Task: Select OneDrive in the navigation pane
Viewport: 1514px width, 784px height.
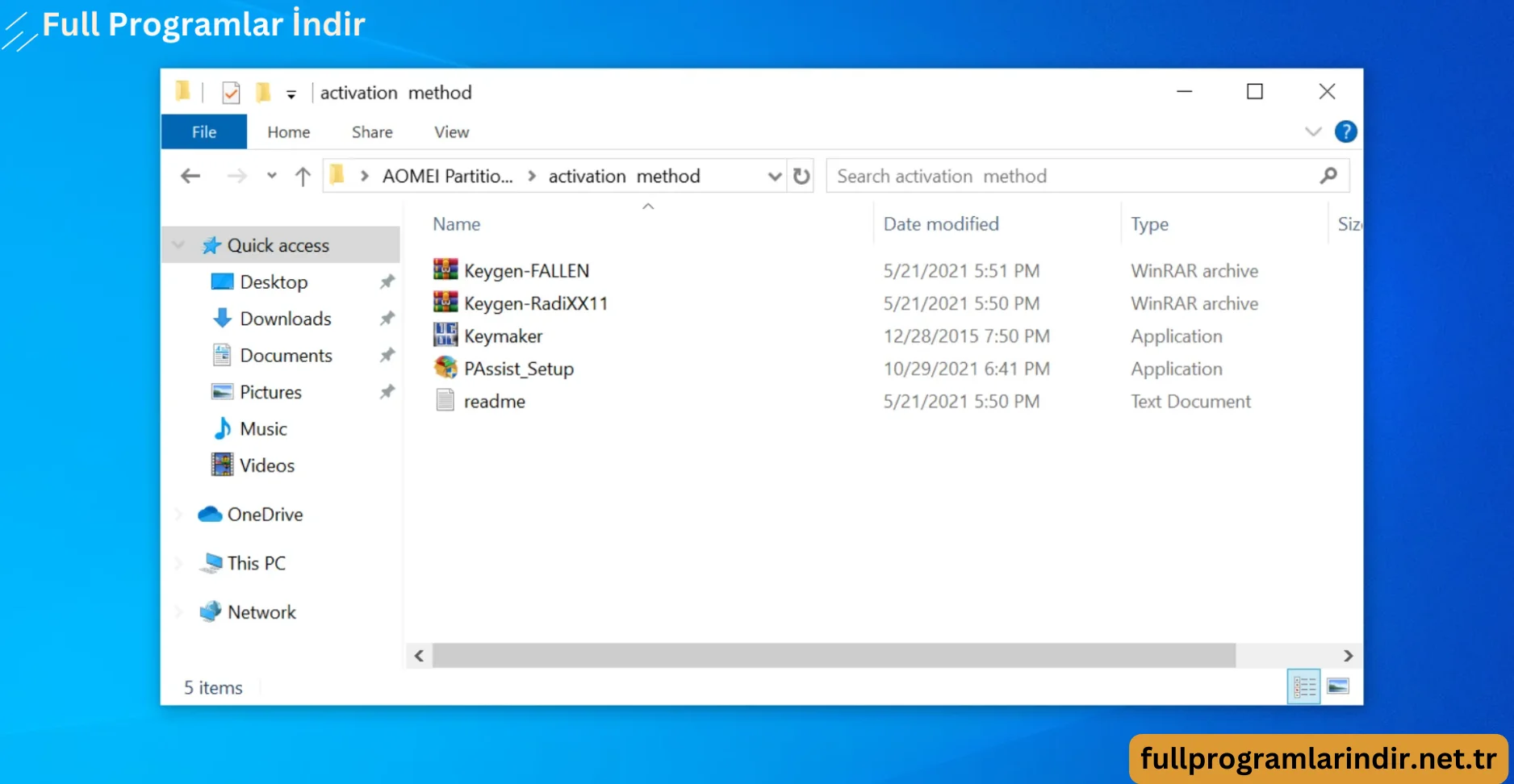Action: click(265, 515)
